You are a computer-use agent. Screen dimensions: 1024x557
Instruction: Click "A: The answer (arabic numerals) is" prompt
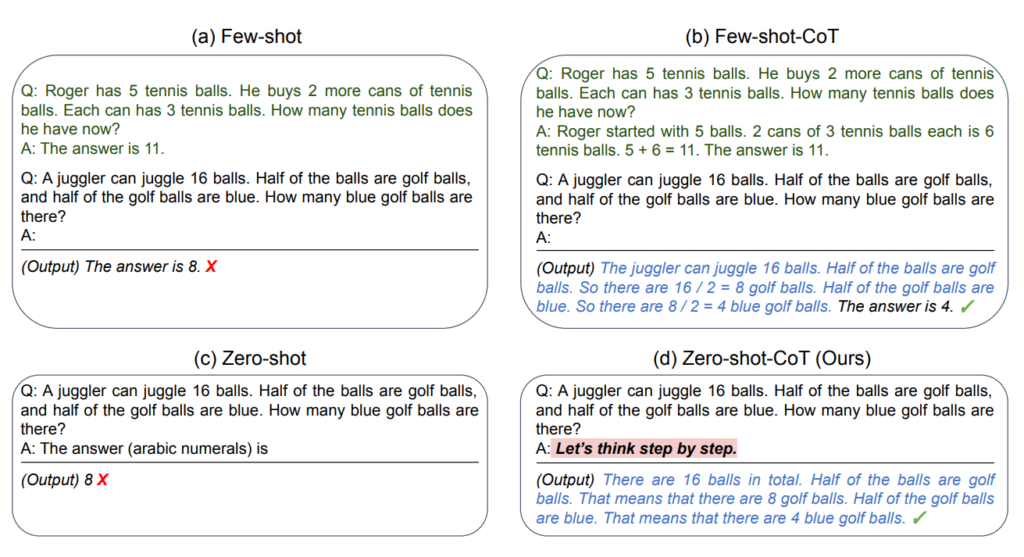(x=144, y=449)
